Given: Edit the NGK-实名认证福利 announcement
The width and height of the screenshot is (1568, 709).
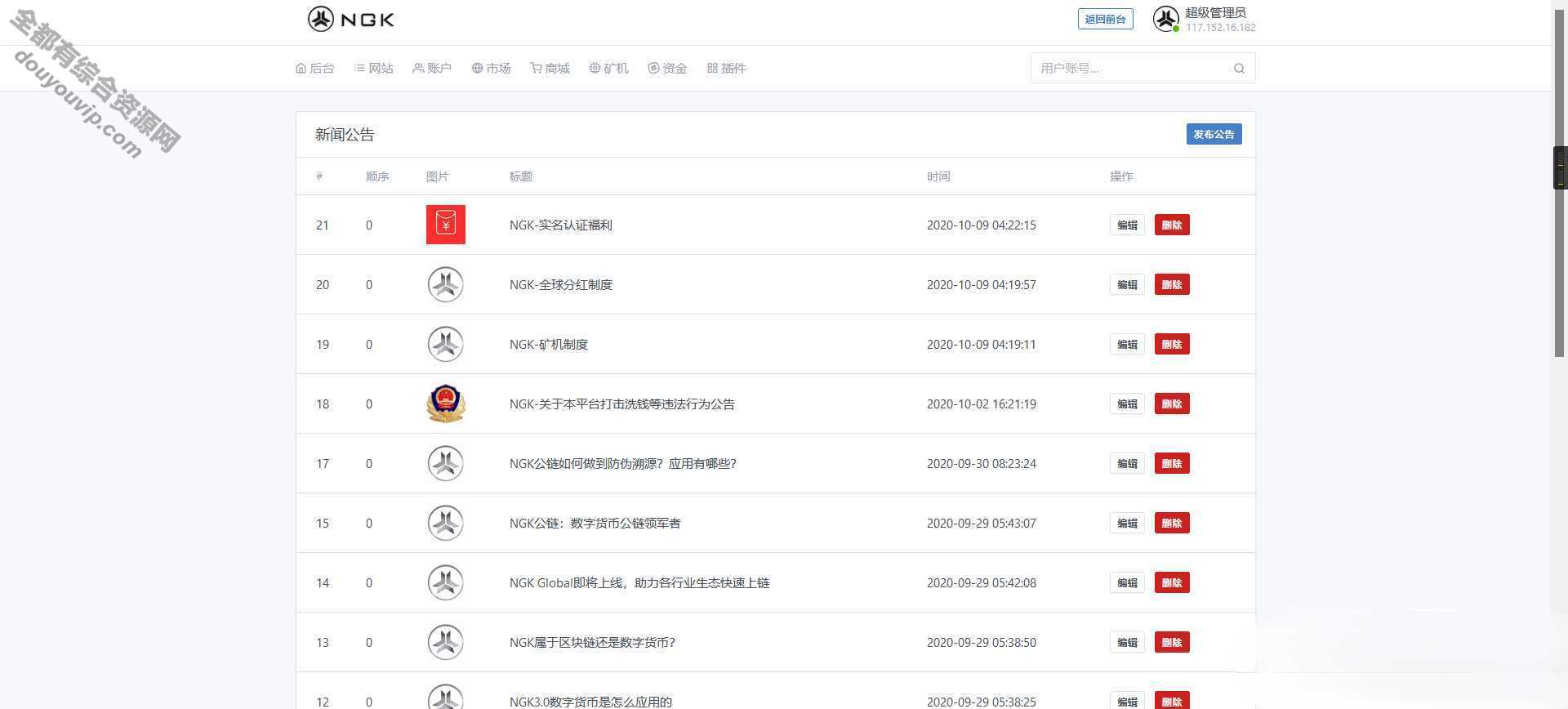Looking at the screenshot, I should tap(1127, 225).
